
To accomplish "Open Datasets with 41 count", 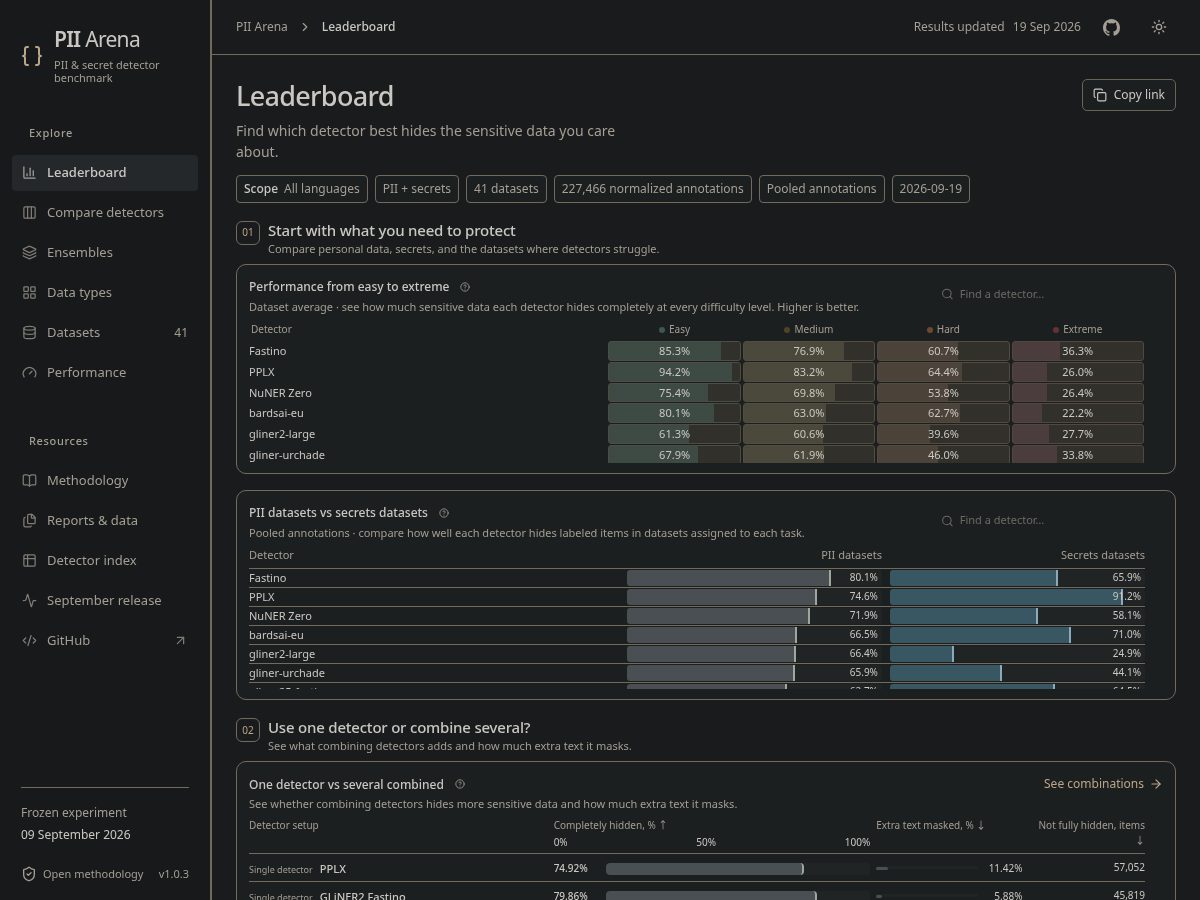I will point(105,332).
